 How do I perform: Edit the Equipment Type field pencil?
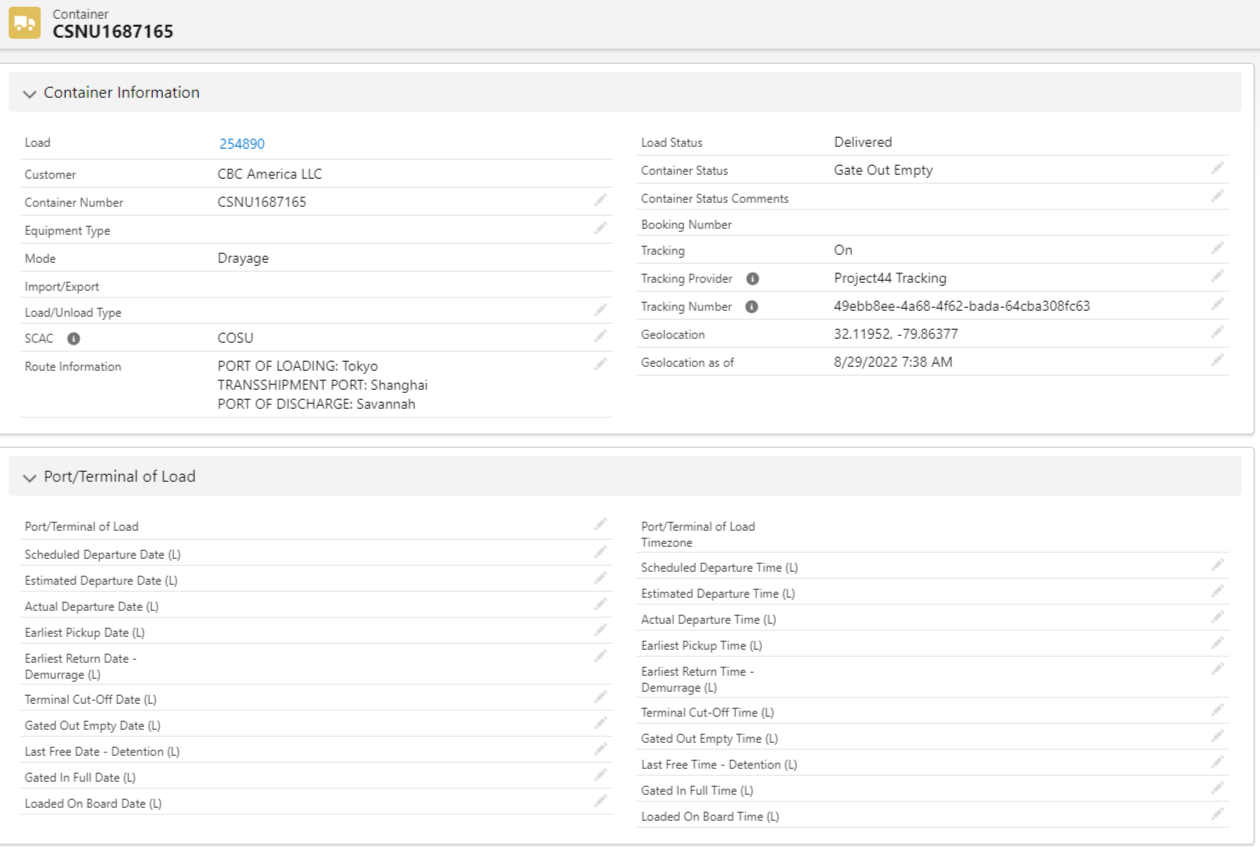600,228
